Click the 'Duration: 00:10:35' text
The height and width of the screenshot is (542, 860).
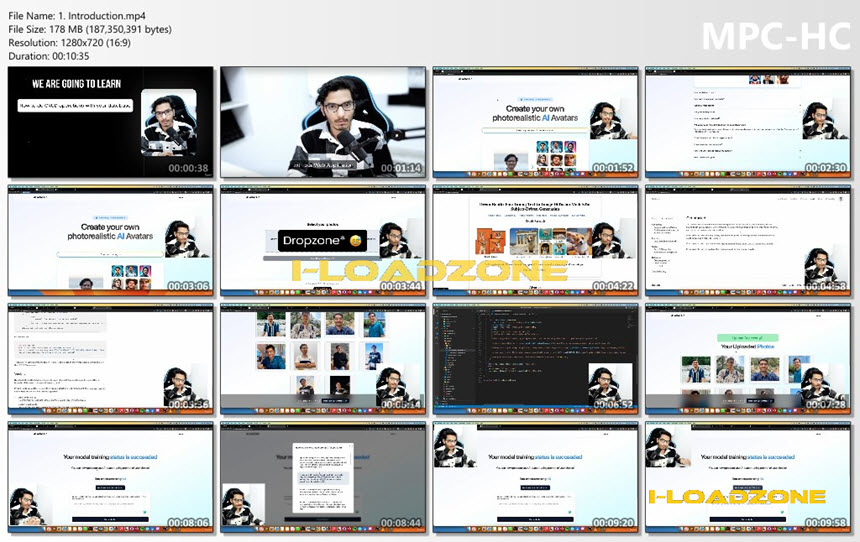(48, 56)
